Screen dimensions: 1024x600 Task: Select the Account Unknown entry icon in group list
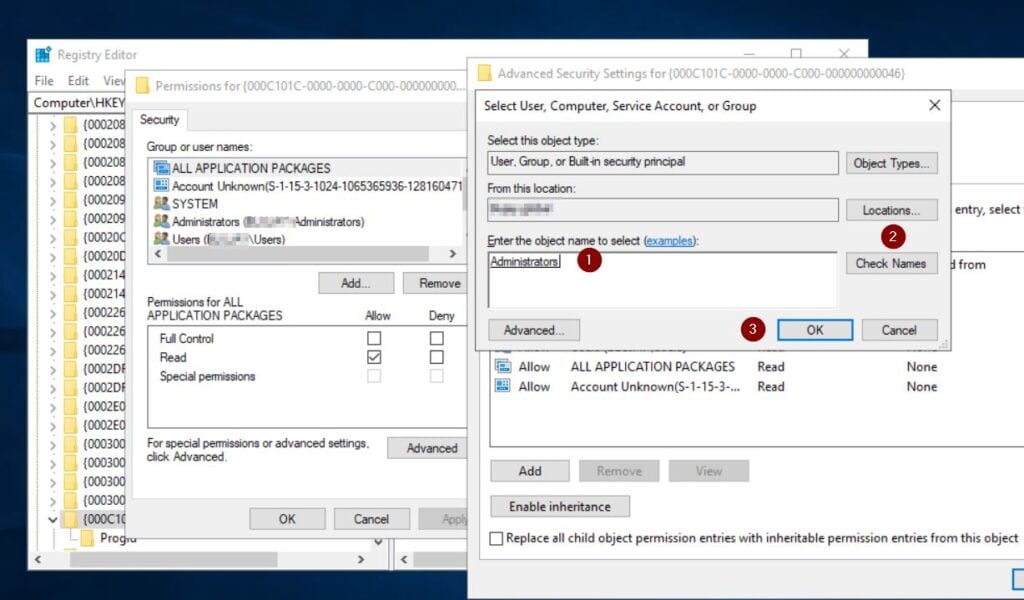[161, 185]
